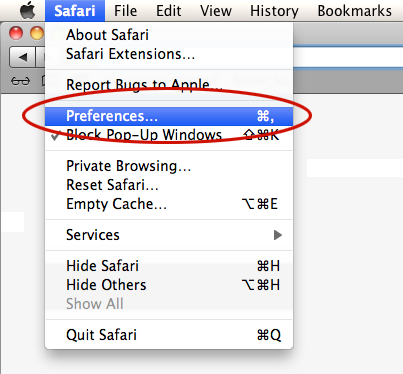Open the View menu
The width and height of the screenshot is (403, 374).
(x=216, y=11)
